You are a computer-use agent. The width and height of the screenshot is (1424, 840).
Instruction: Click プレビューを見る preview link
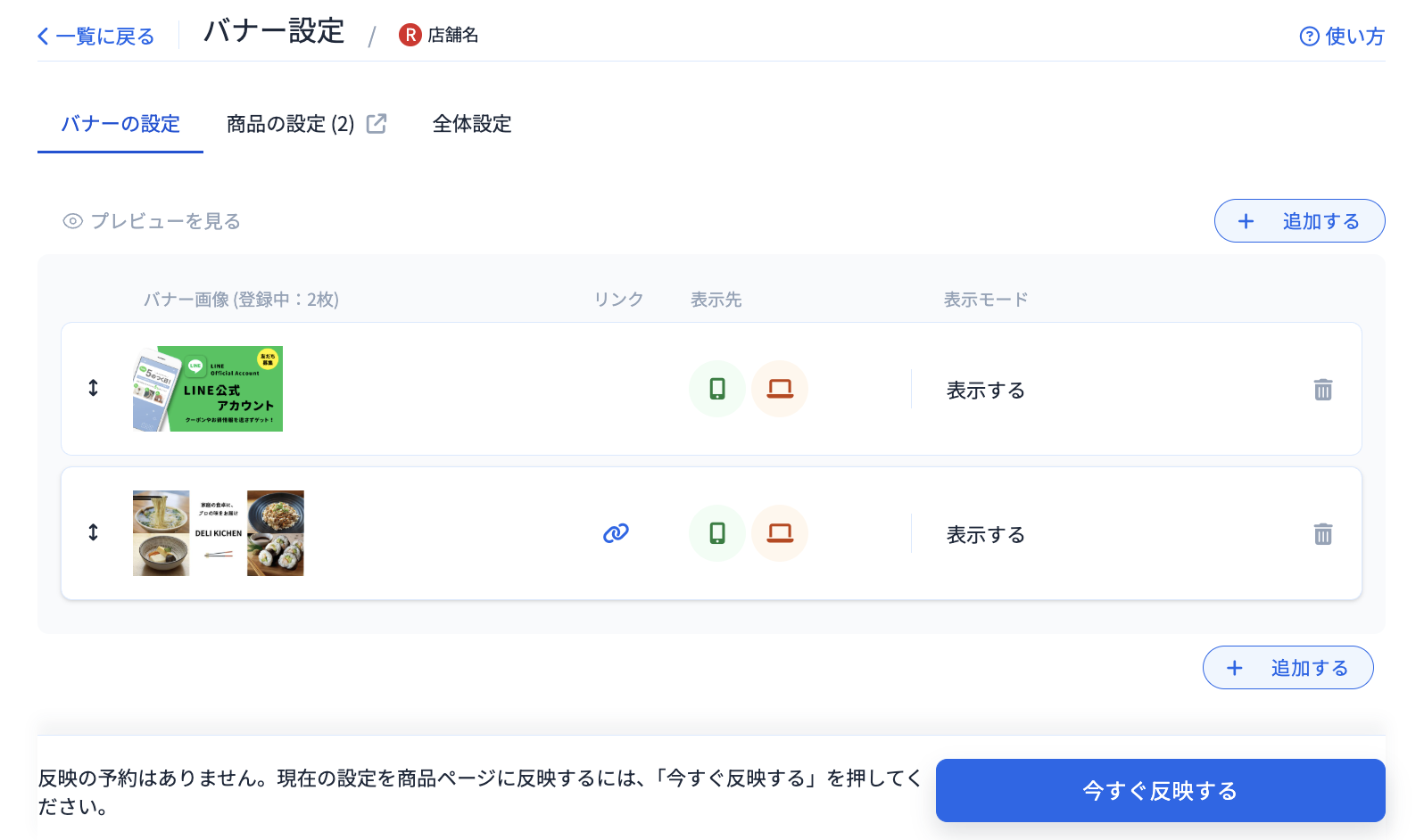(152, 221)
